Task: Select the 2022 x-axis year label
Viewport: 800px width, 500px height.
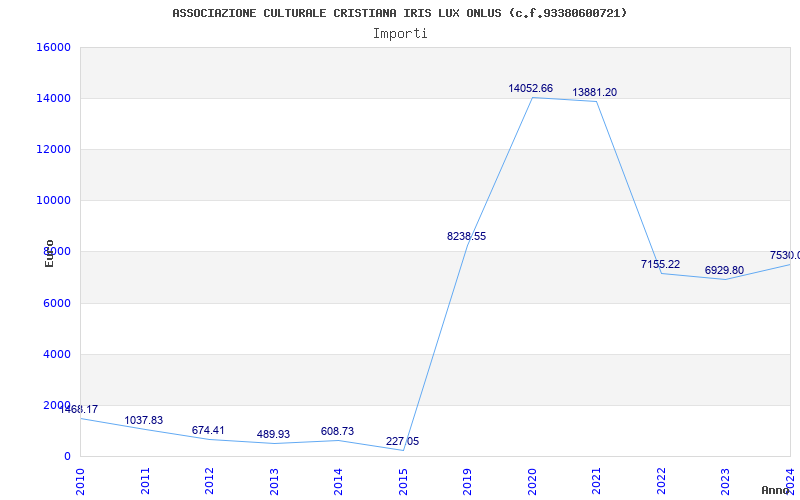Action: [661, 481]
